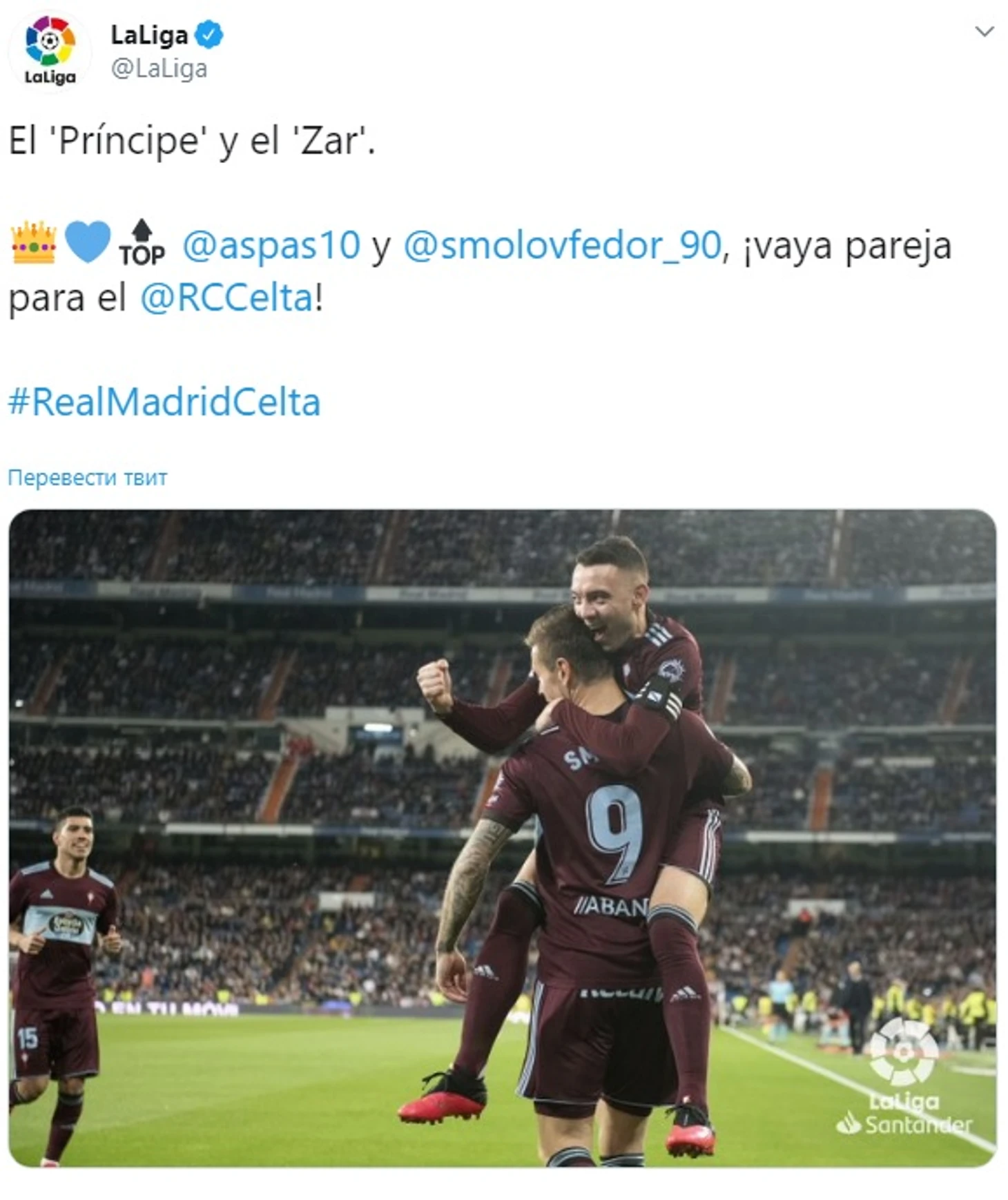Open the @smolovfedor_90 mention
Screen dimensions: 1008x1200
pos(562,245)
